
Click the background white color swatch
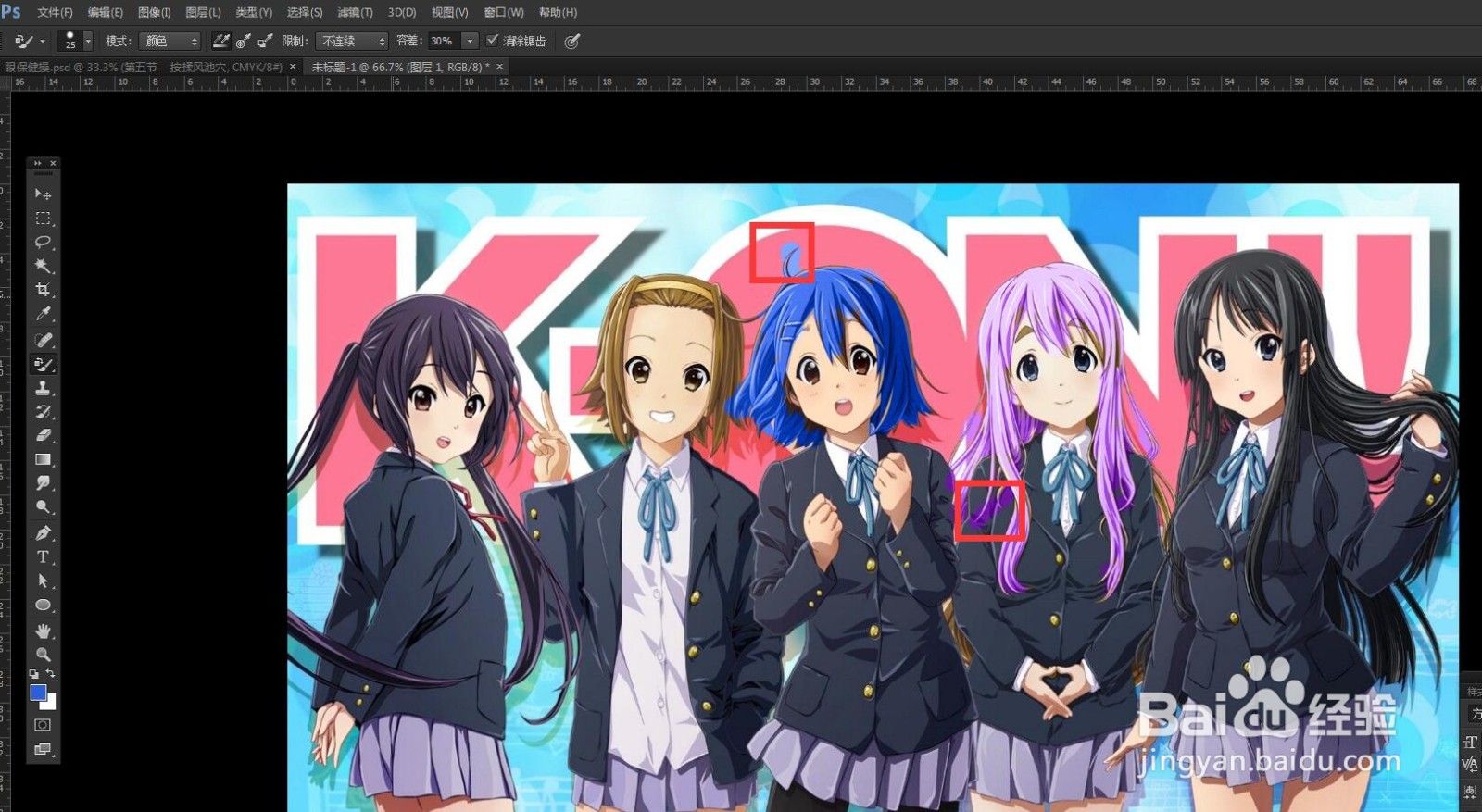[x=49, y=703]
